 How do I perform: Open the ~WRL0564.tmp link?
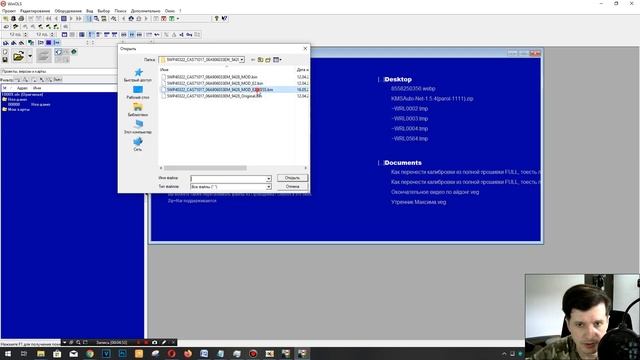[x=409, y=138]
